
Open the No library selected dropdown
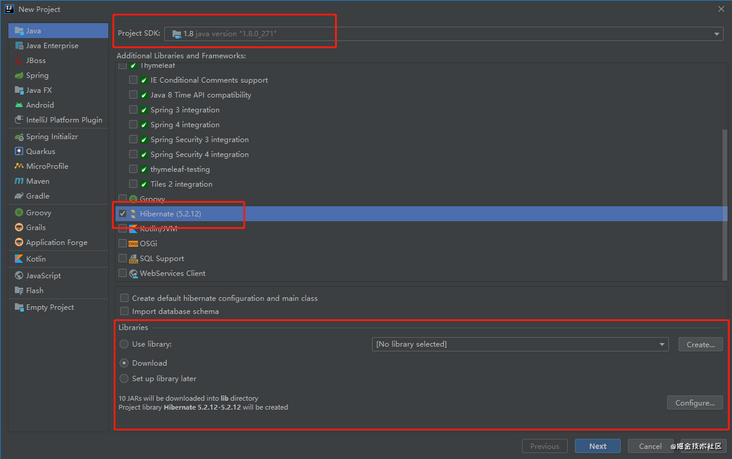(x=520, y=344)
